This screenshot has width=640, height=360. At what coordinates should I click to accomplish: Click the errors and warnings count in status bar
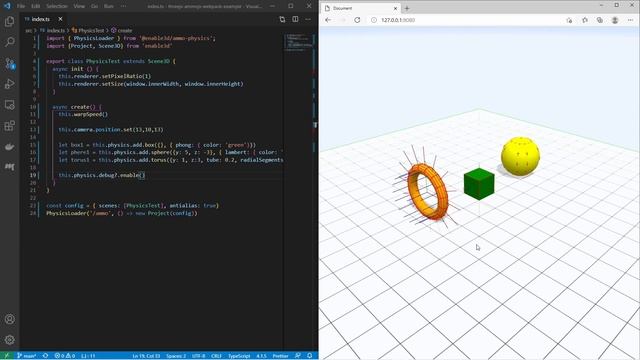pos(64,356)
